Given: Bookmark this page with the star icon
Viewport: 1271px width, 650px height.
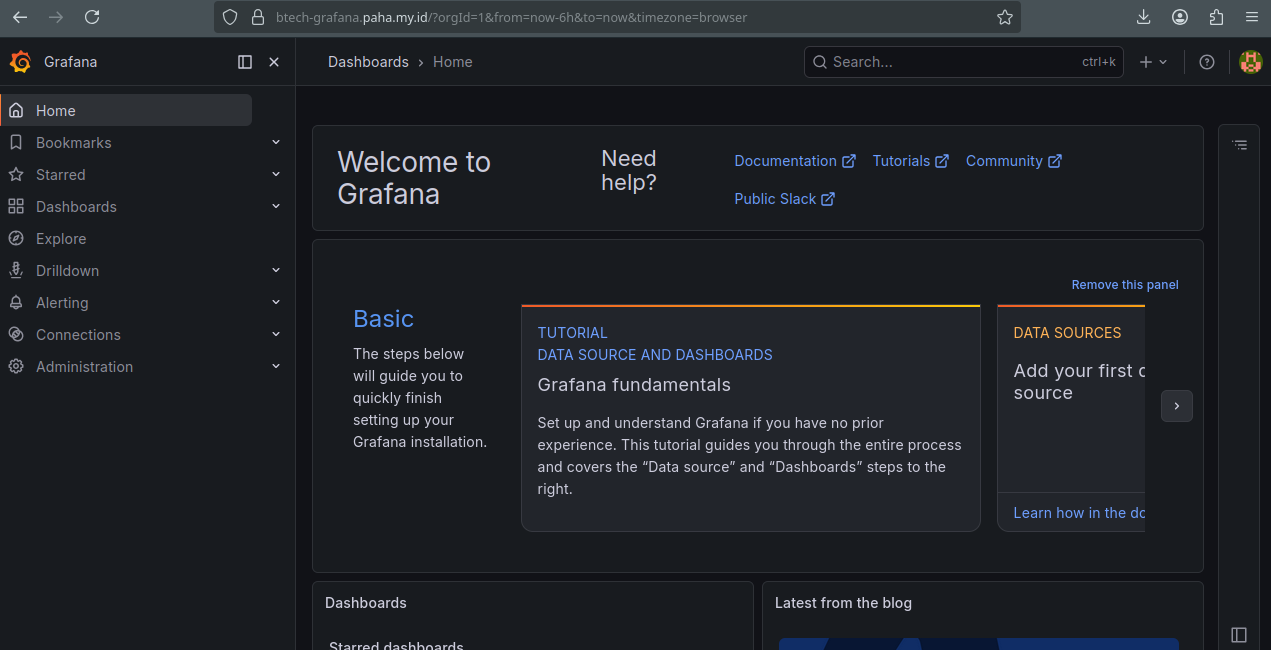Looking at the screenshot, I should click(1005, 17).
